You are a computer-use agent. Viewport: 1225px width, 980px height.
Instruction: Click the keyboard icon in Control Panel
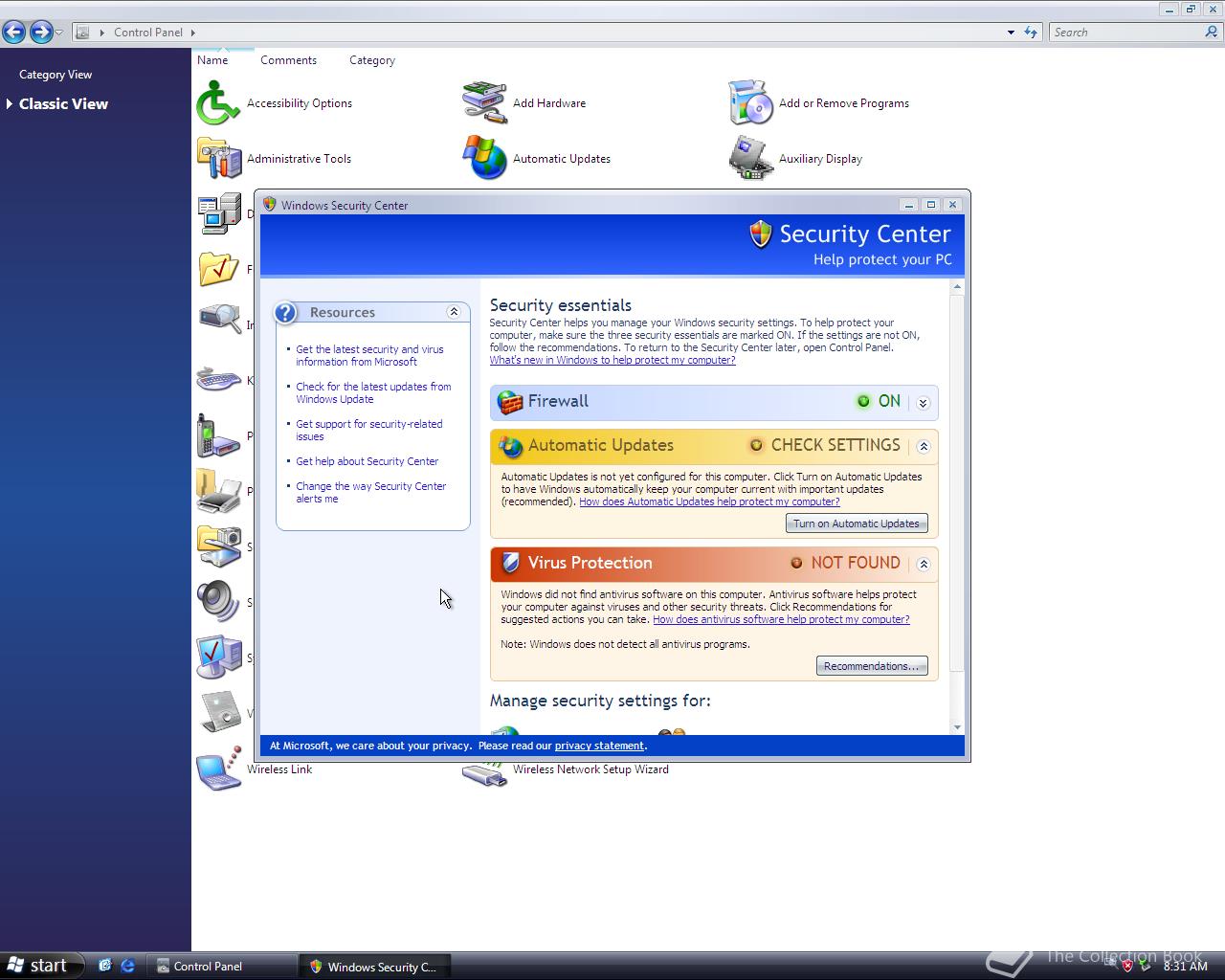(x=218, y=381)
